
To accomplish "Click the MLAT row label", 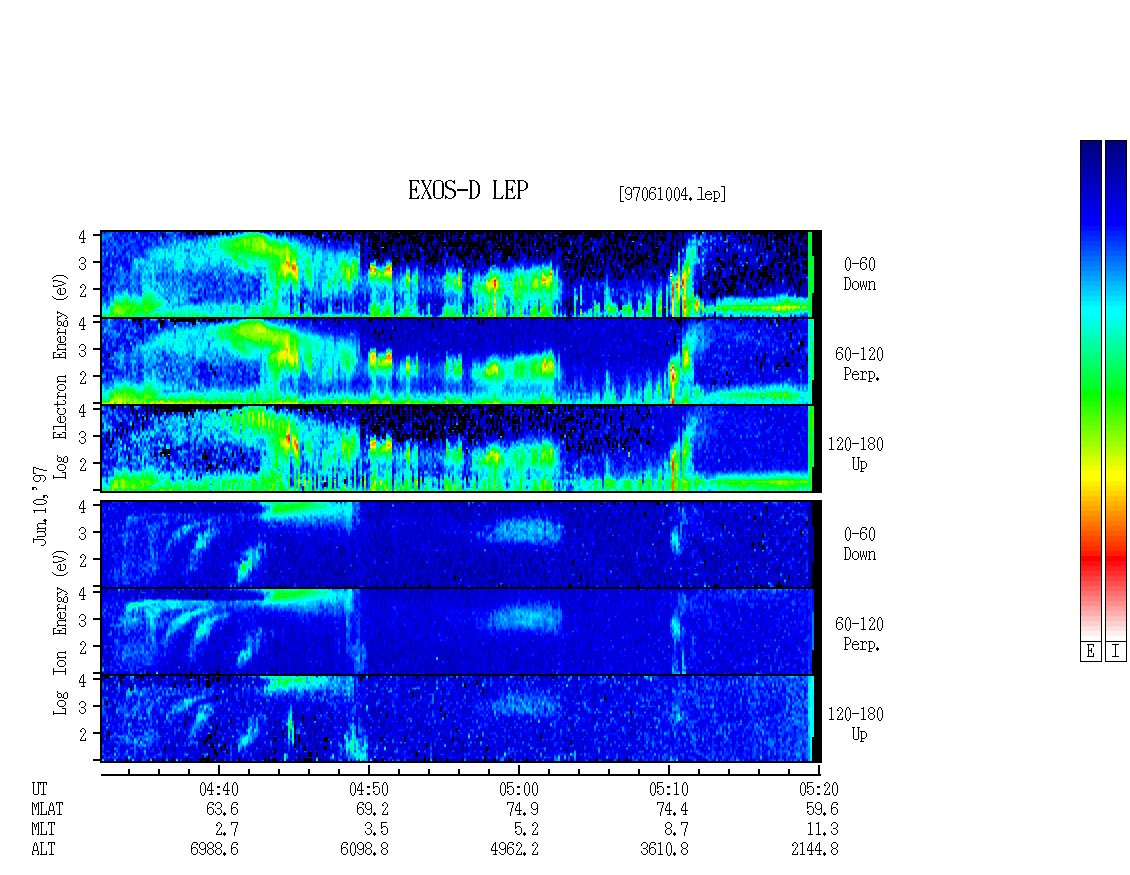I will [x=47, y=809].
